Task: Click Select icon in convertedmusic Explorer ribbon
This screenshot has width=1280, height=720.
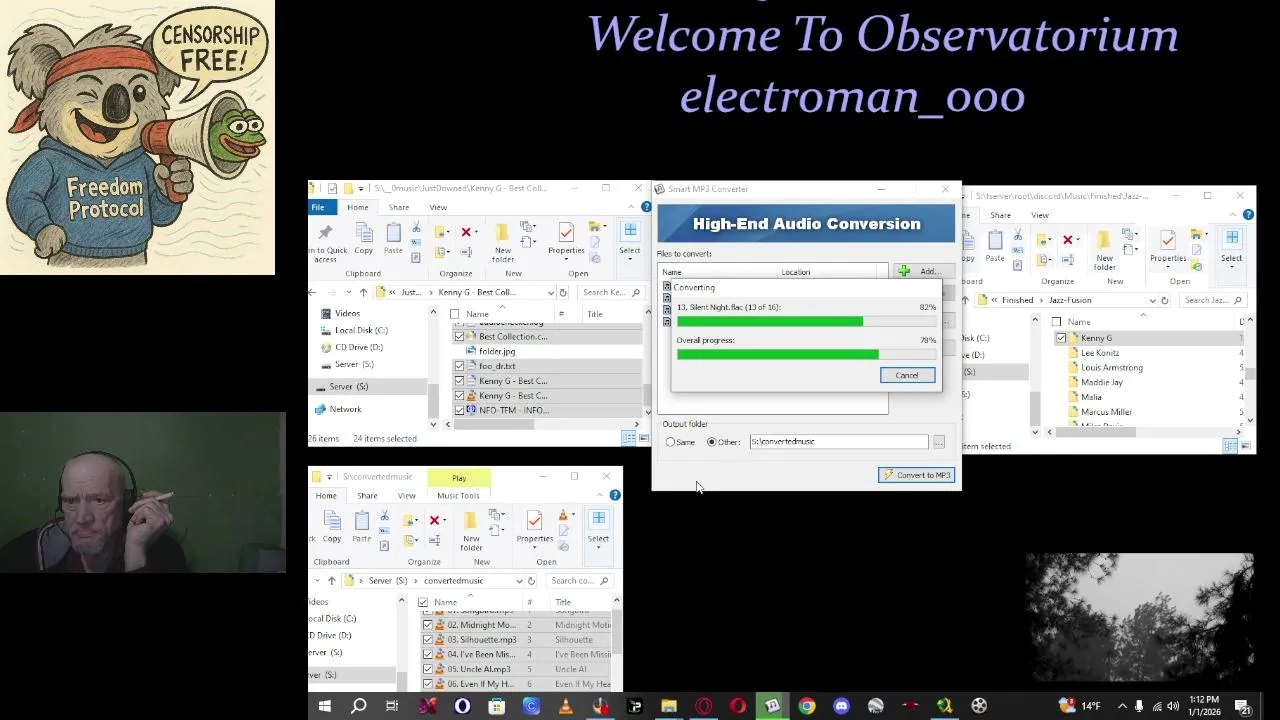Action: 598,521
